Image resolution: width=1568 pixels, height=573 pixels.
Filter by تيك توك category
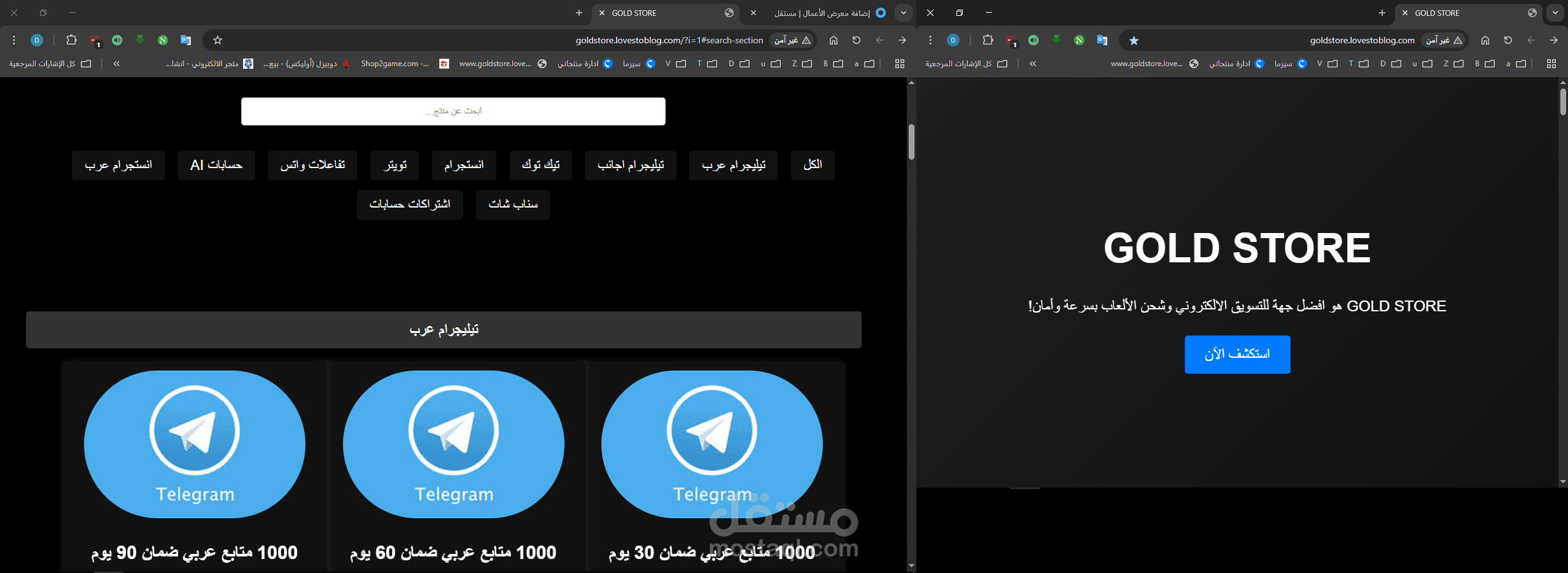click(x=541, y=166)
